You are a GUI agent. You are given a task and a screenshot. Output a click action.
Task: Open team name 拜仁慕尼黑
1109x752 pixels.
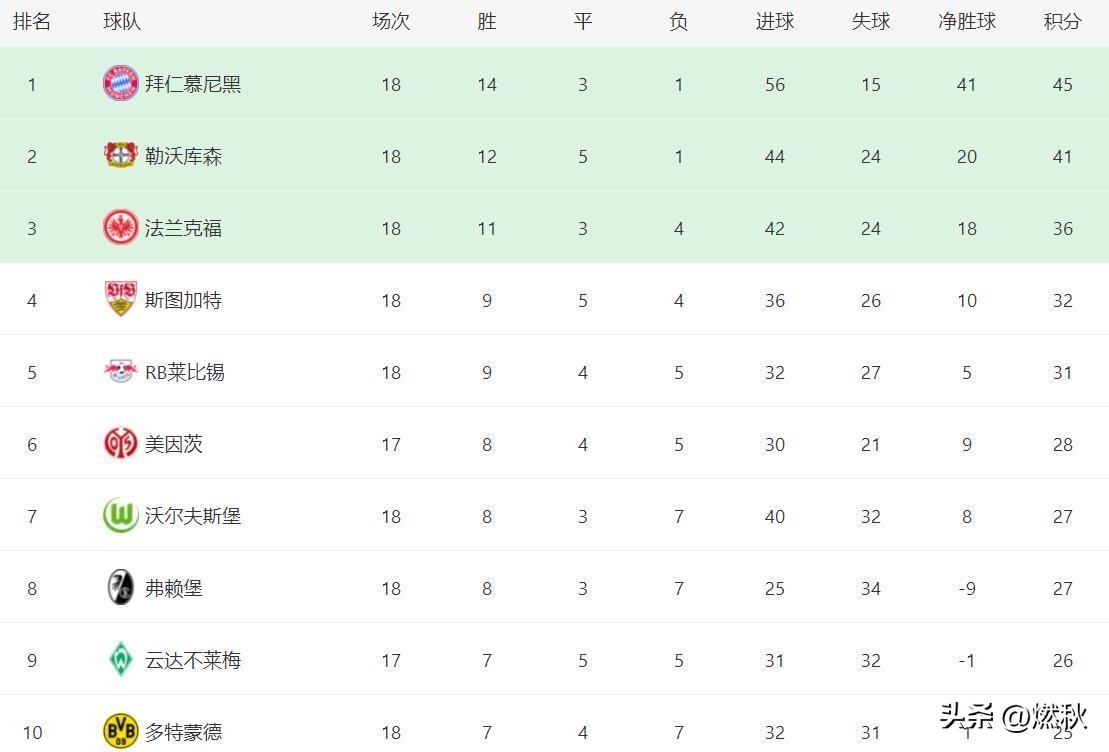[x=193, y=84]
